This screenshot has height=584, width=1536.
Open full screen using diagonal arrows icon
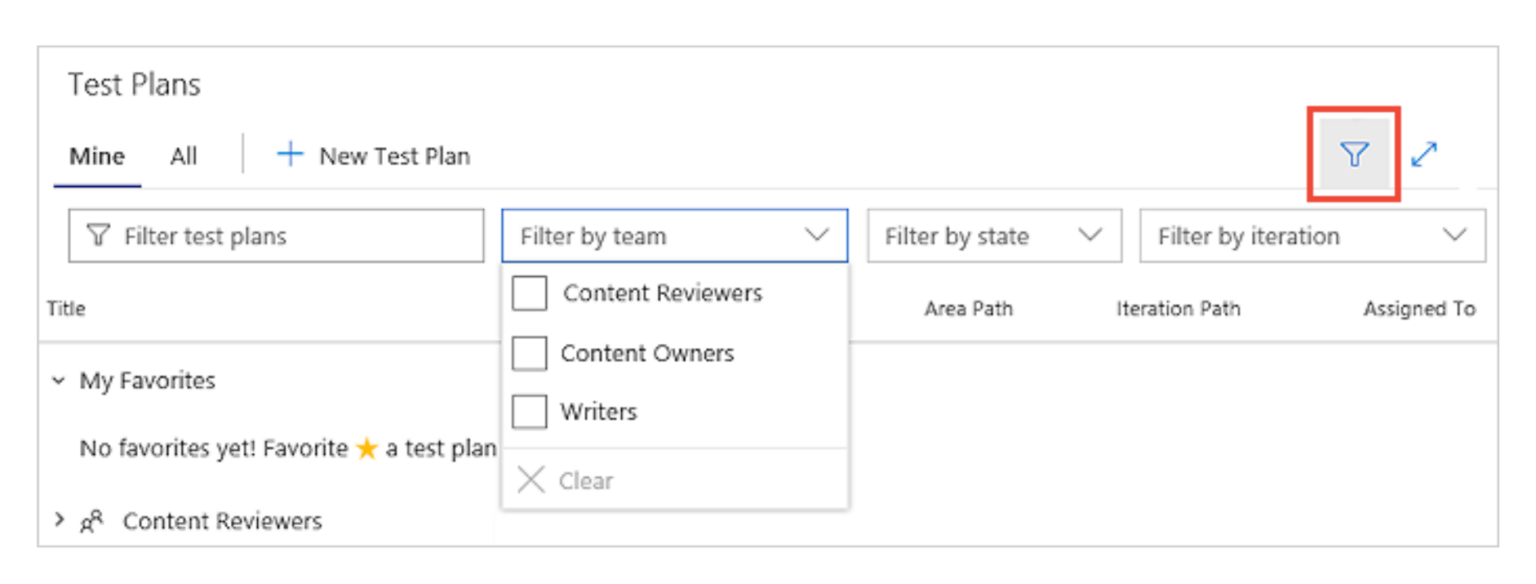click(x=1424, y=154)
